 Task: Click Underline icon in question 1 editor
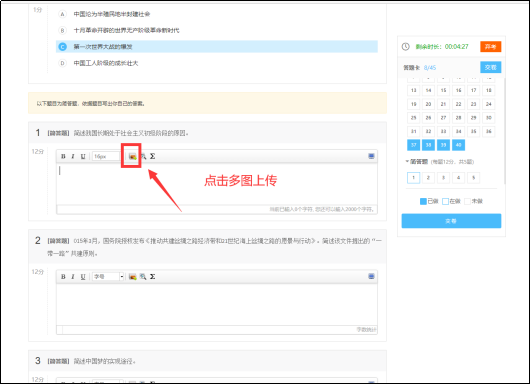83,156
